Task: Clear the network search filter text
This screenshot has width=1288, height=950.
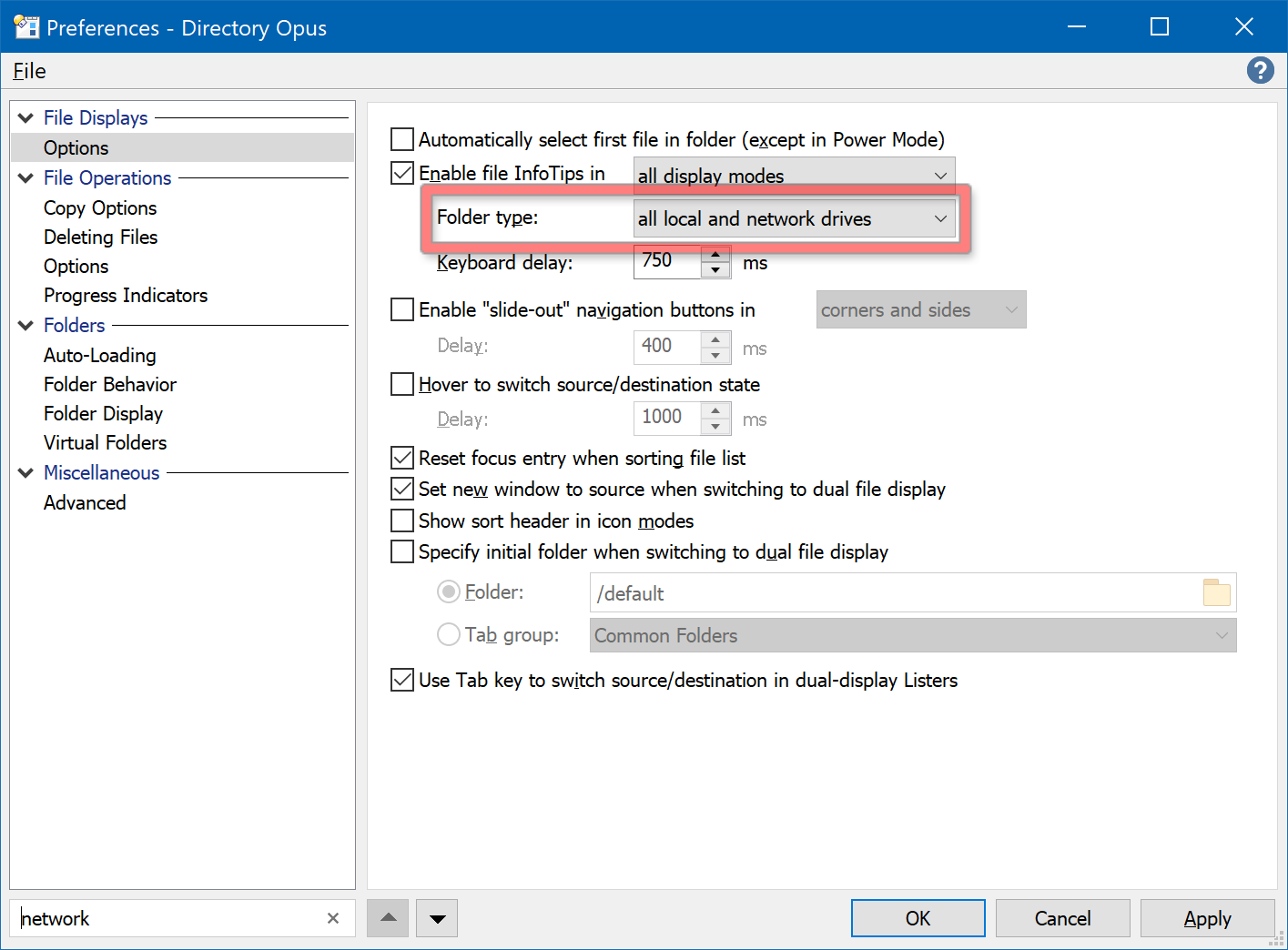Action: click(x=333, y=918)
